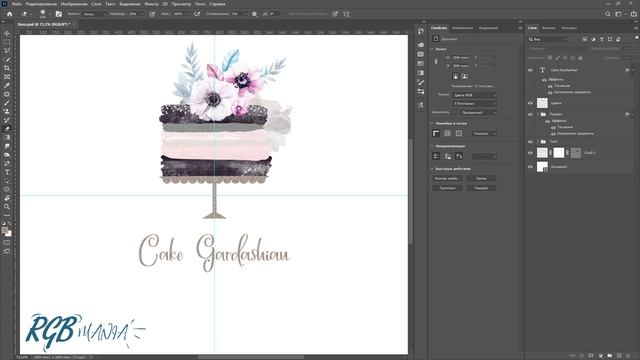Select the Lasso tool

point(7,51)
